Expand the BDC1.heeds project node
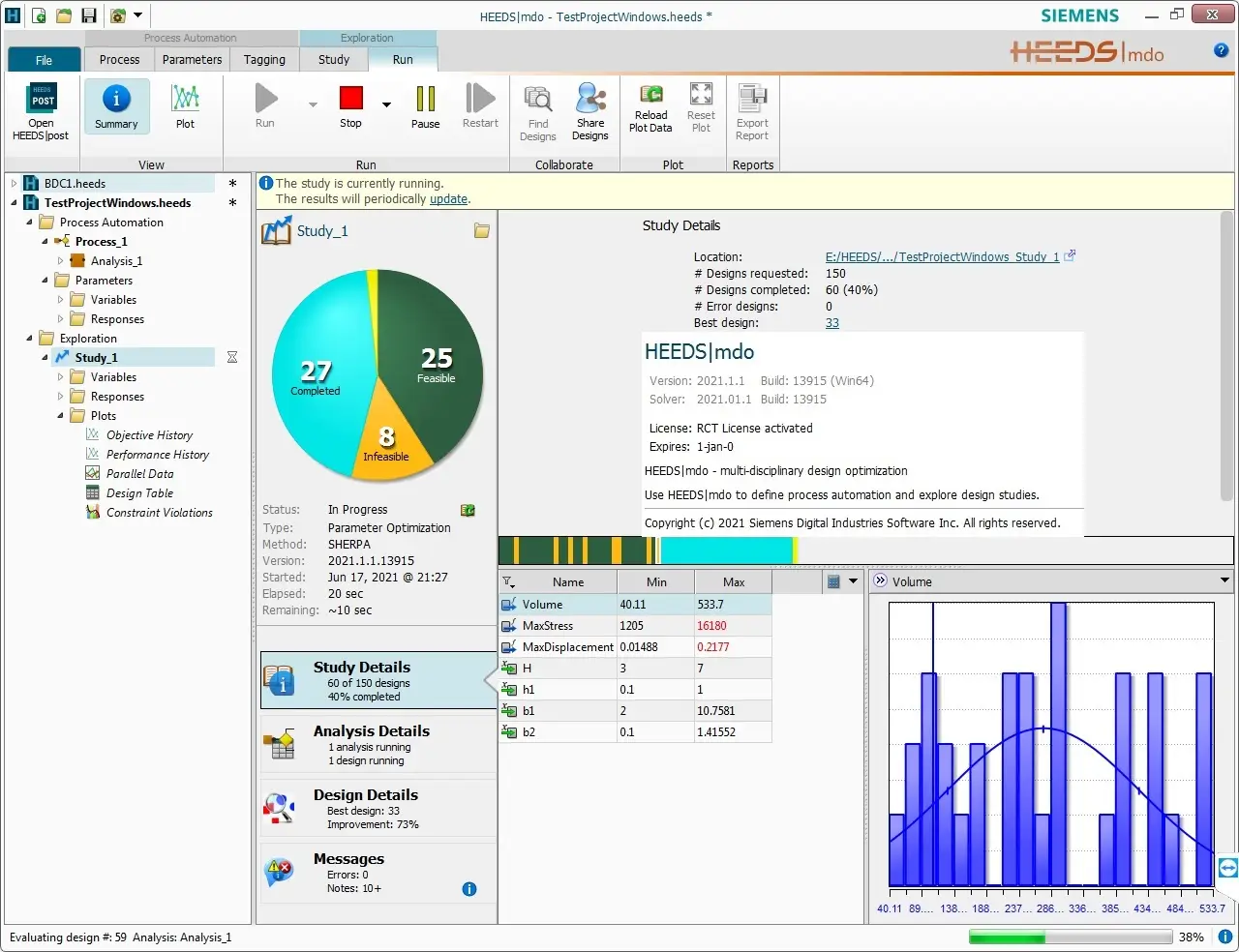 click(x=14, y=184)
